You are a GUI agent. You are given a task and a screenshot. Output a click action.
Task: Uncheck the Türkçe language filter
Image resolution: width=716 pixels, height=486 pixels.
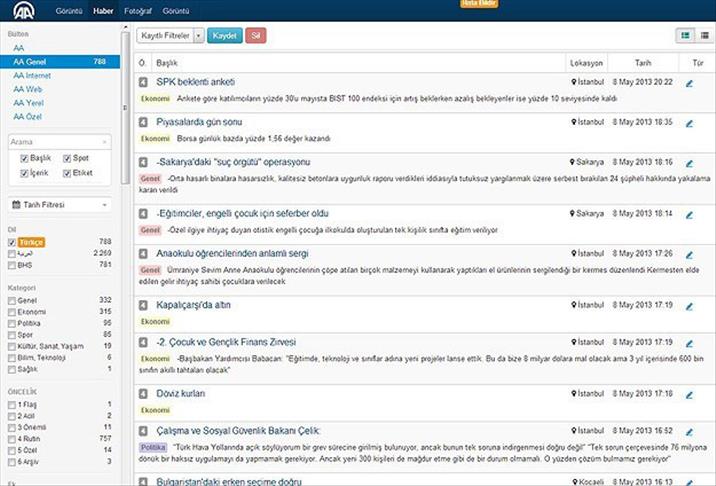(12, 242)
